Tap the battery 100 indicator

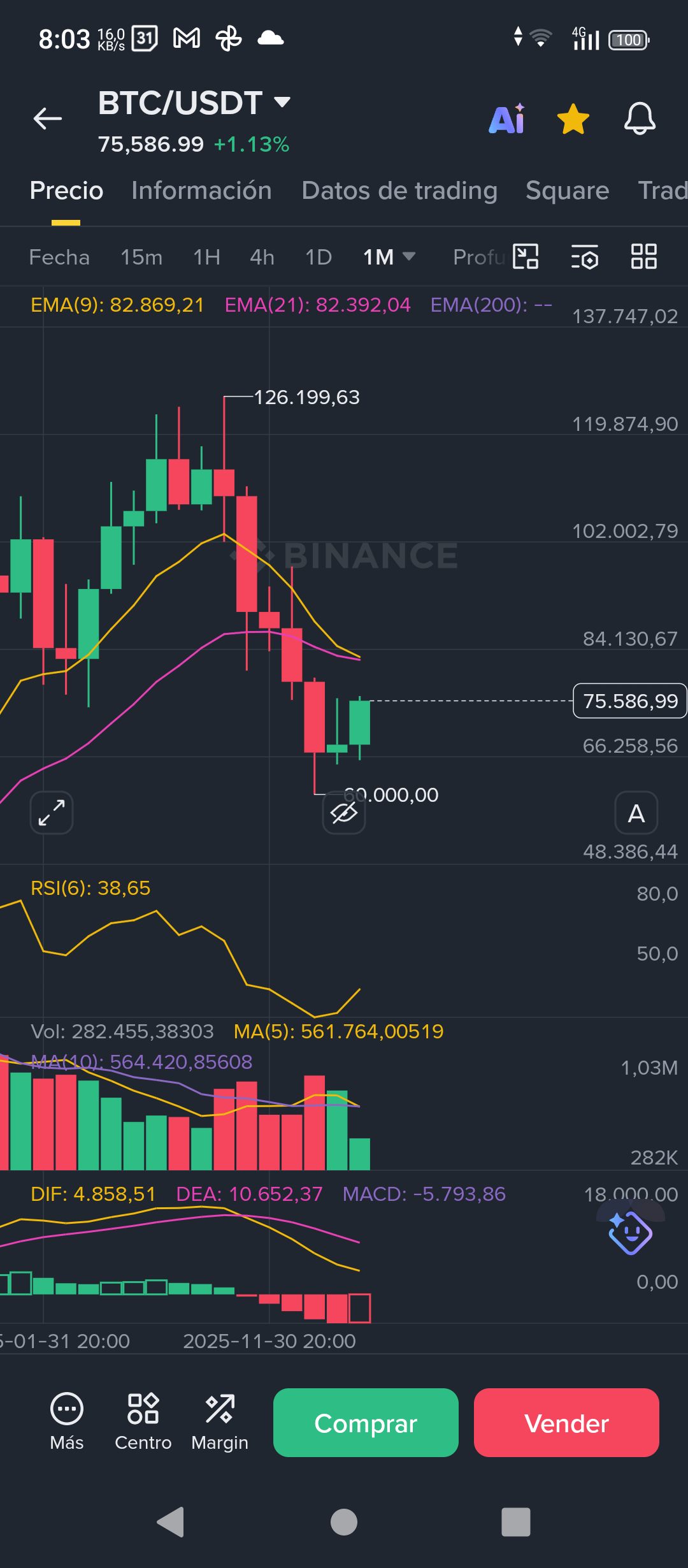[629, 40]
